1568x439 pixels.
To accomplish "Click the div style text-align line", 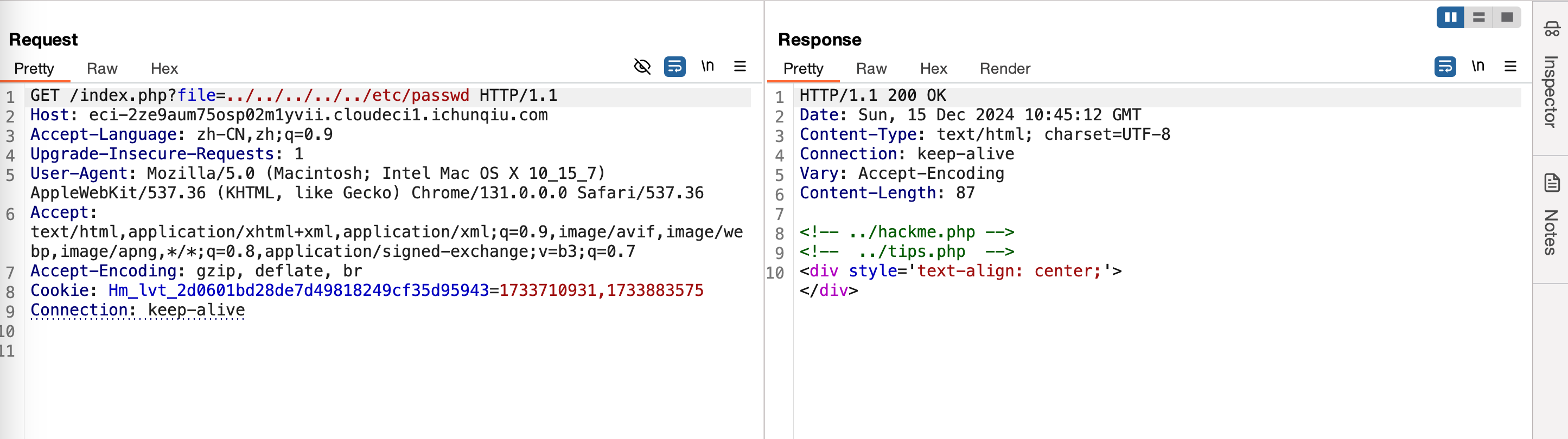I will coord(960,270).
